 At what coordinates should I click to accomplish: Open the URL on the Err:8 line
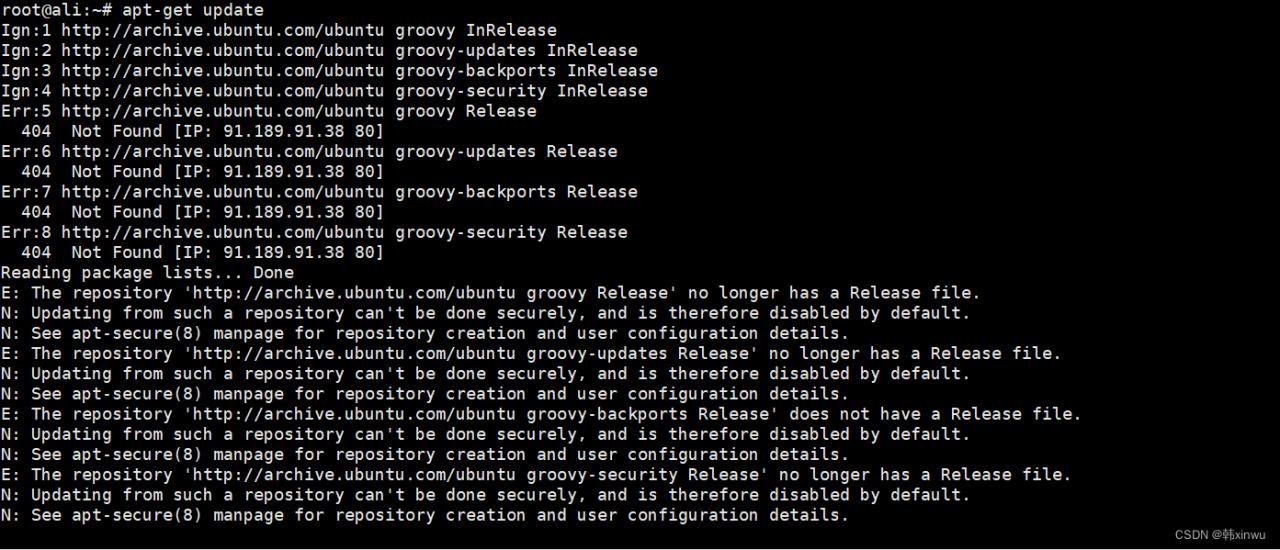point(222,232)
